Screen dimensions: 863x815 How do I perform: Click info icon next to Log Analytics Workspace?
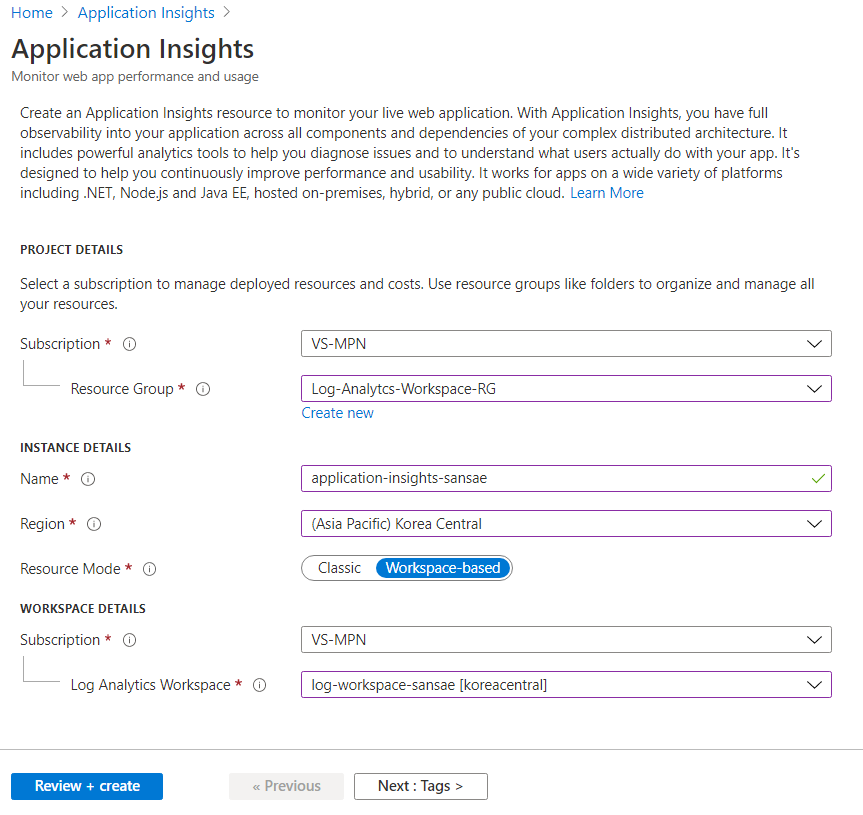coord(260,685)
